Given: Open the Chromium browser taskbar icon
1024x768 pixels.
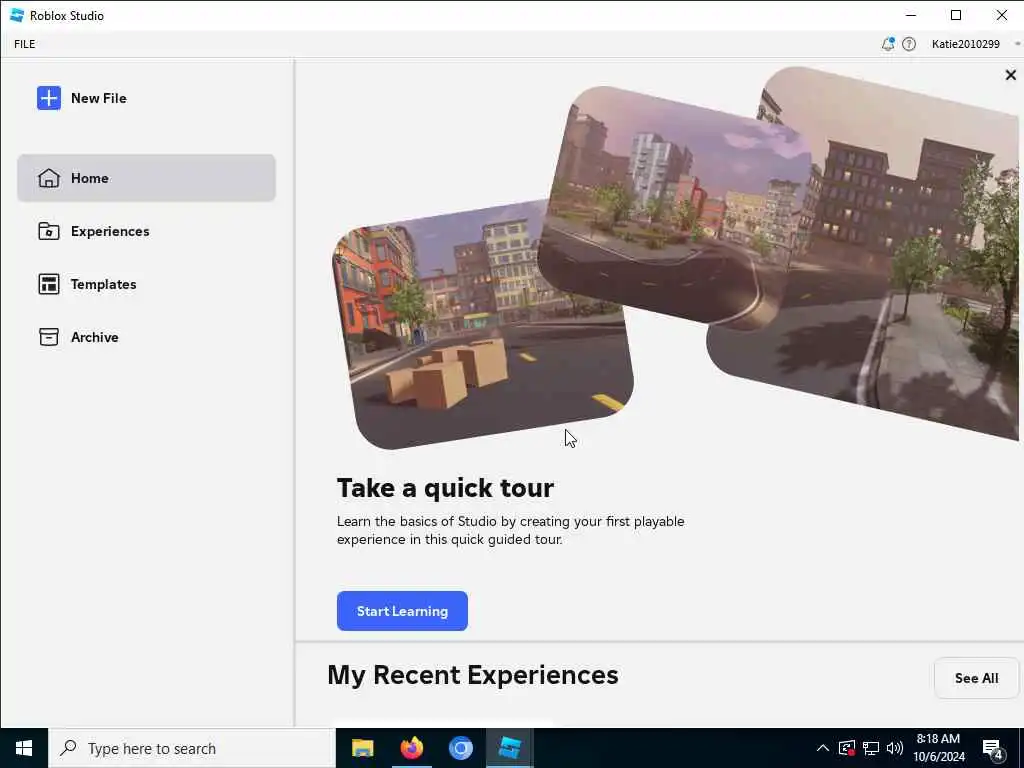Looking at the screenshot, I should click(x=460, y=748).
